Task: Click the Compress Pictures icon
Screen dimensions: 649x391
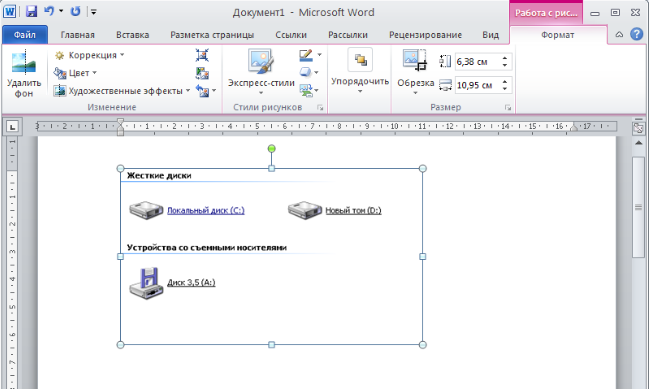Action: point(202,55)
